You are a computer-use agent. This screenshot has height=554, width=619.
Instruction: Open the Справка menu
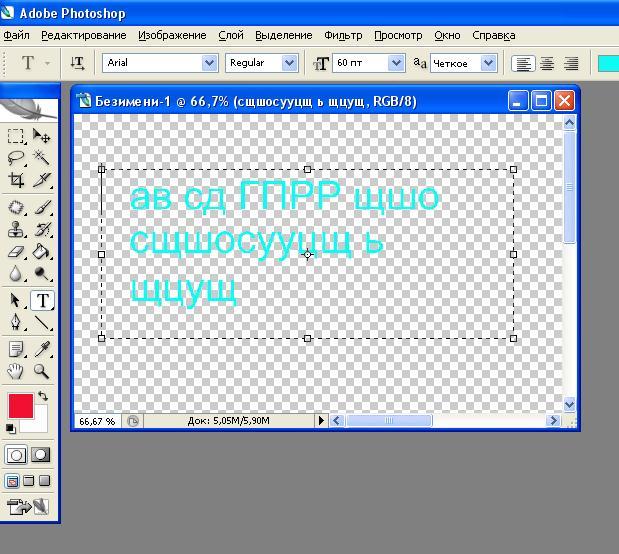pos(493,36)
